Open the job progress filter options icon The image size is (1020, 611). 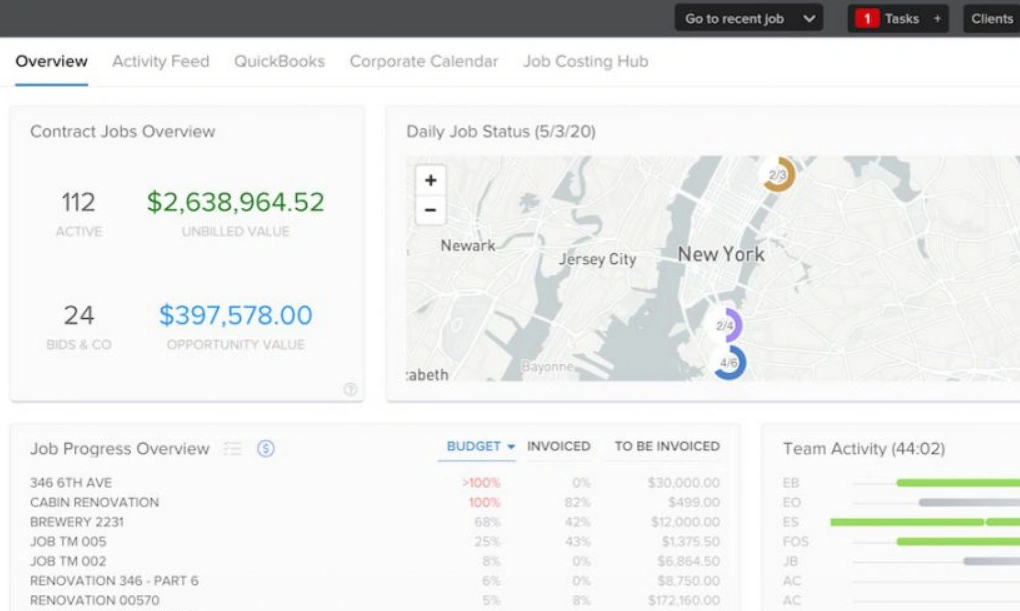[233, 449]
